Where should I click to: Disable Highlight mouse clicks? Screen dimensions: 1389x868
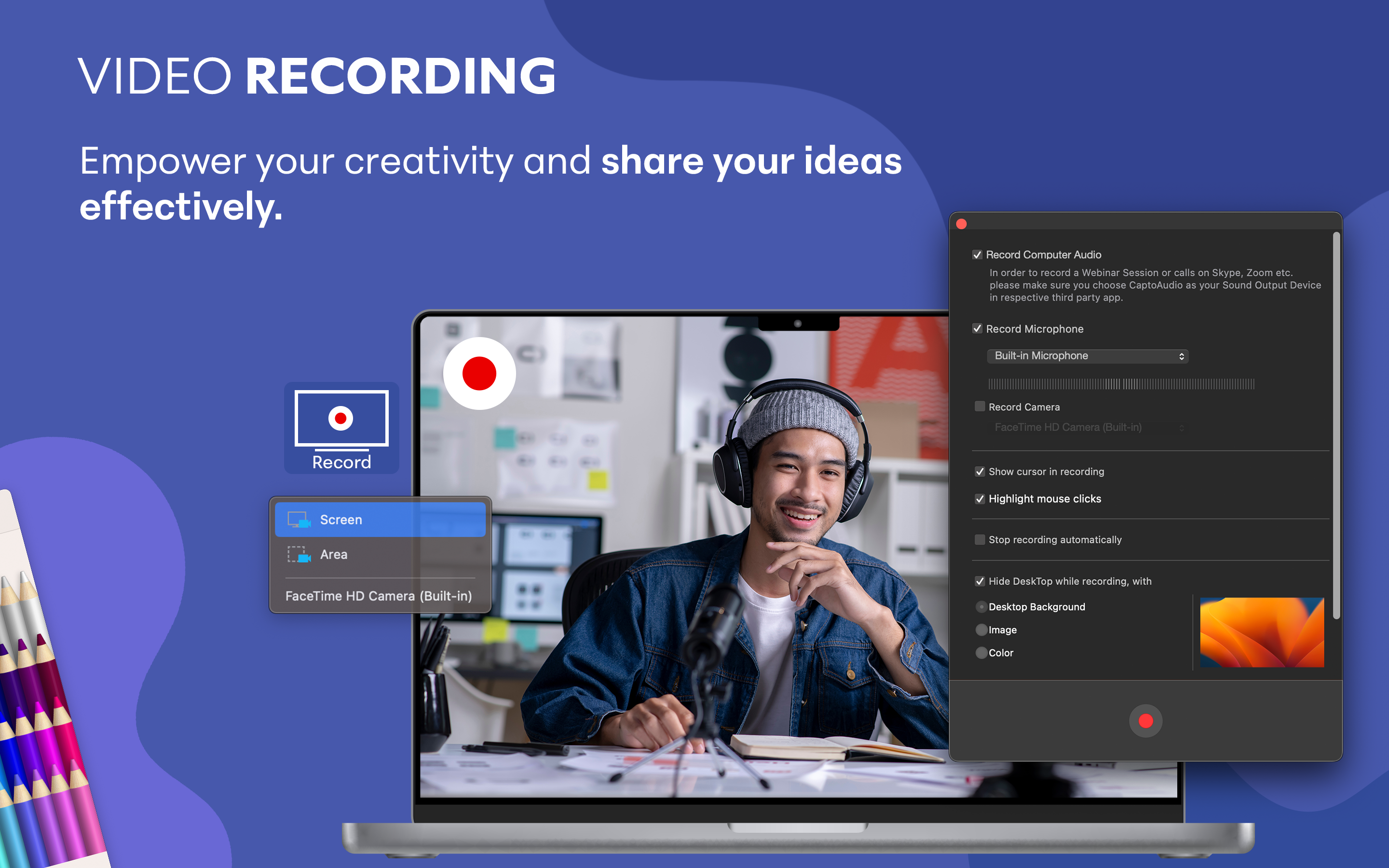tap(980, 499)
